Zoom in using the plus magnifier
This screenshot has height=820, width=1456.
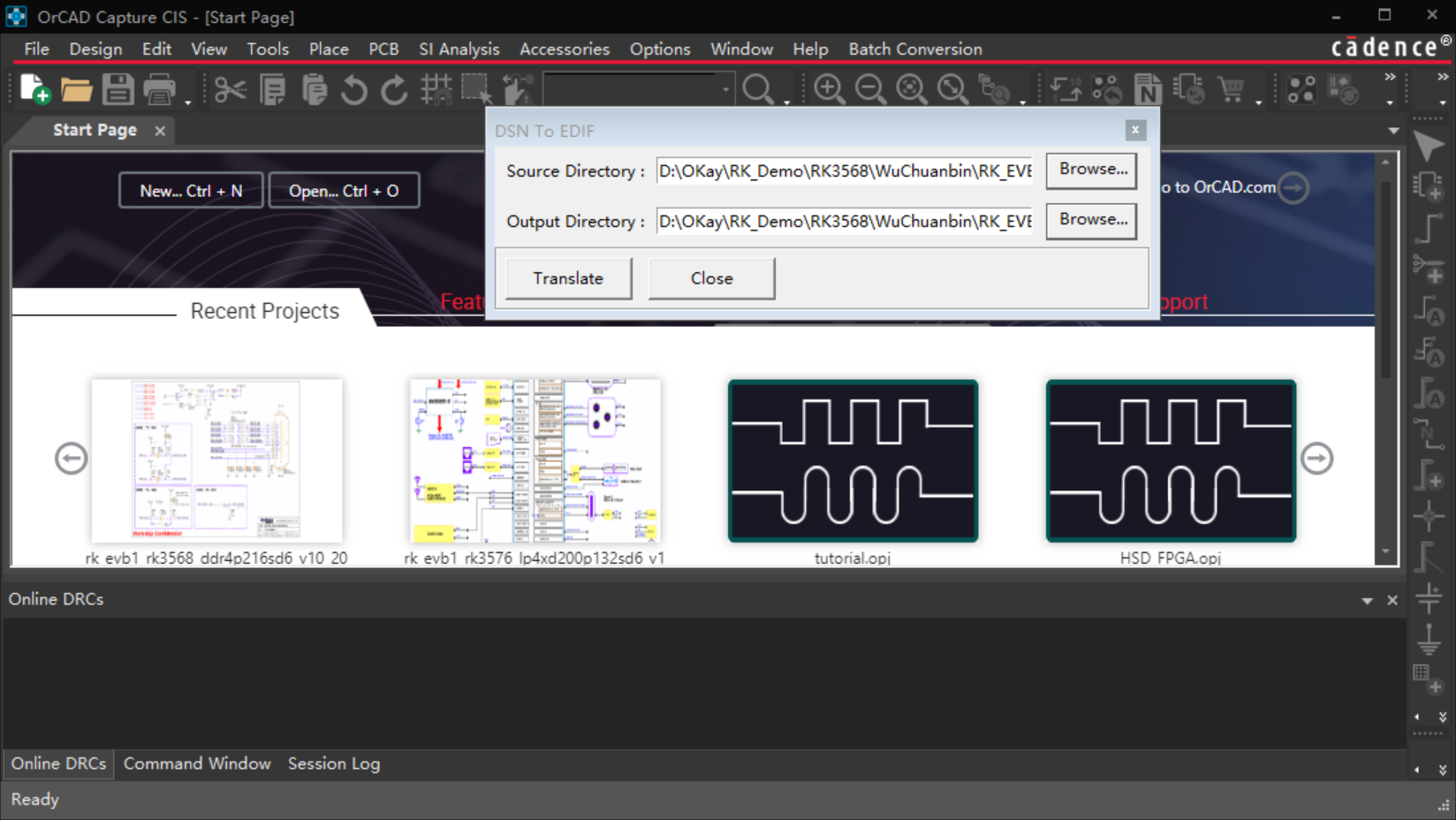click(x=829, y=89)
